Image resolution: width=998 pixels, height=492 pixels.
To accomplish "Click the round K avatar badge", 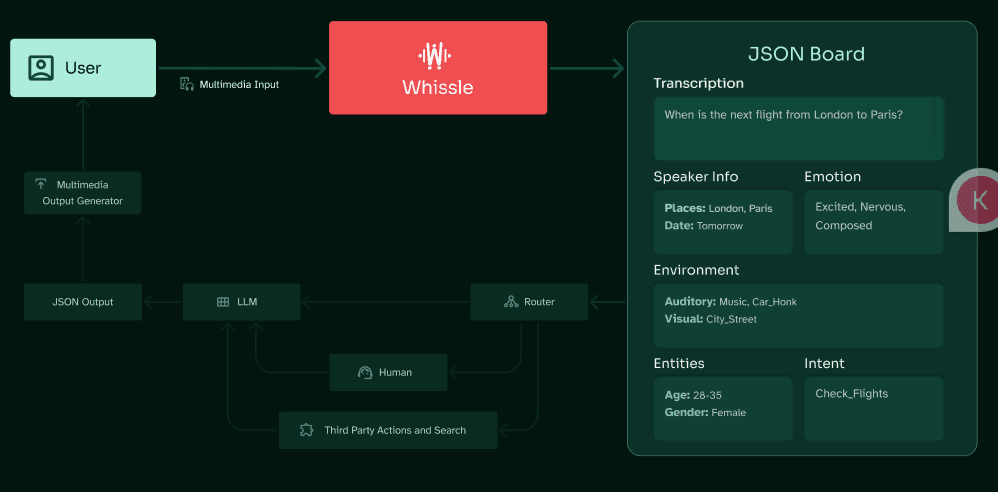I will (x=978, y=200).
